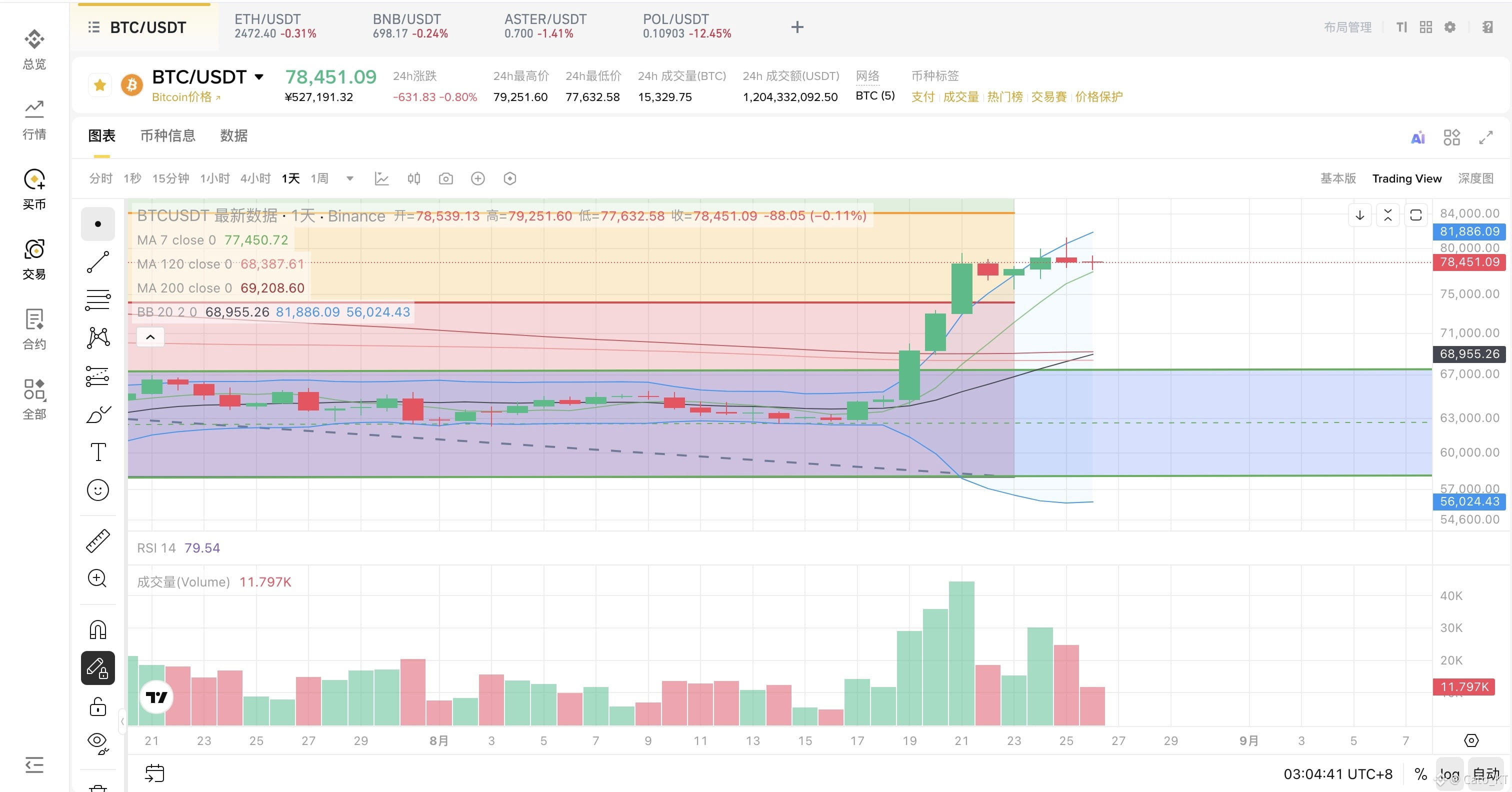Add a new pair tab with plus
The height and width of the screenshot is (792, 1512).
pos(797,27)
